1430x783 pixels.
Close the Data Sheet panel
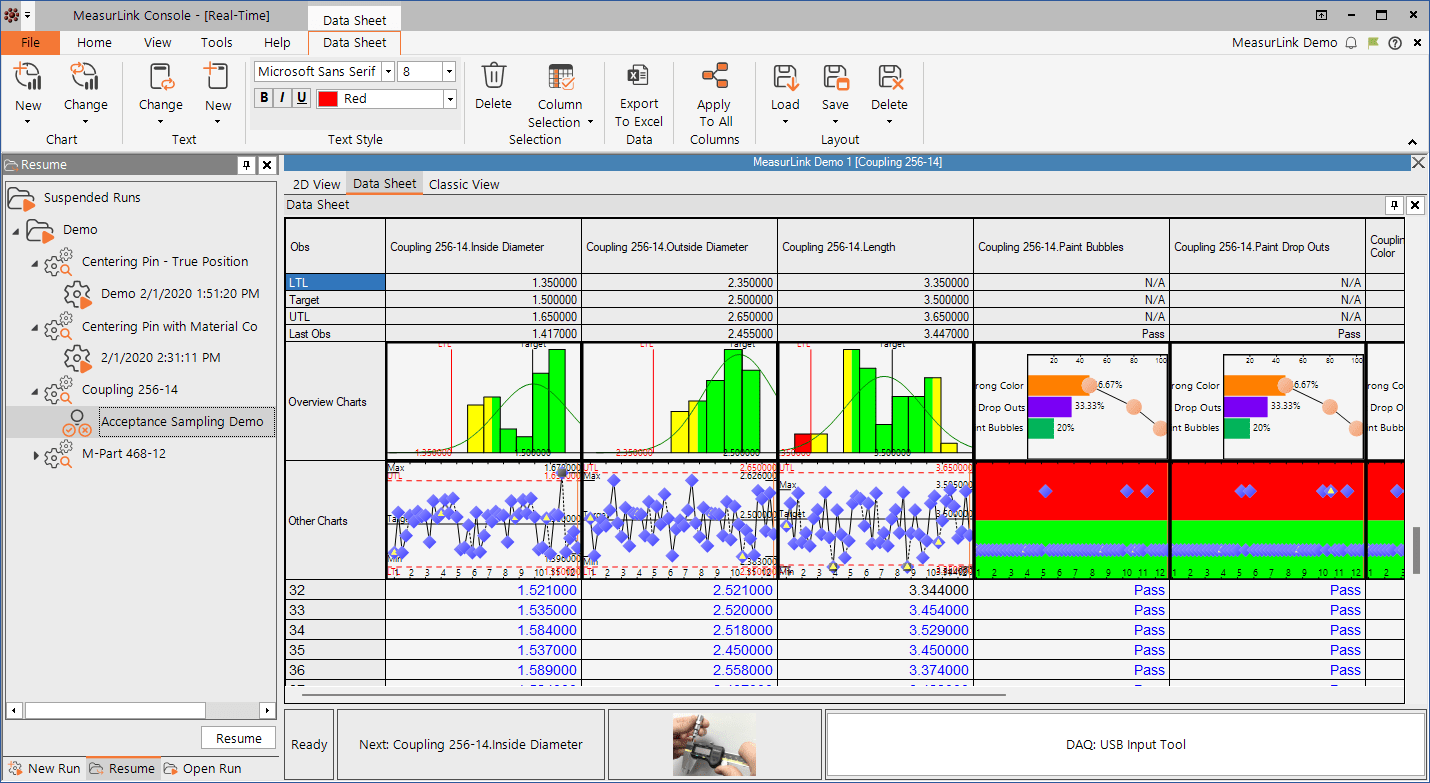pyautogui.click(x=1415, y=205)
